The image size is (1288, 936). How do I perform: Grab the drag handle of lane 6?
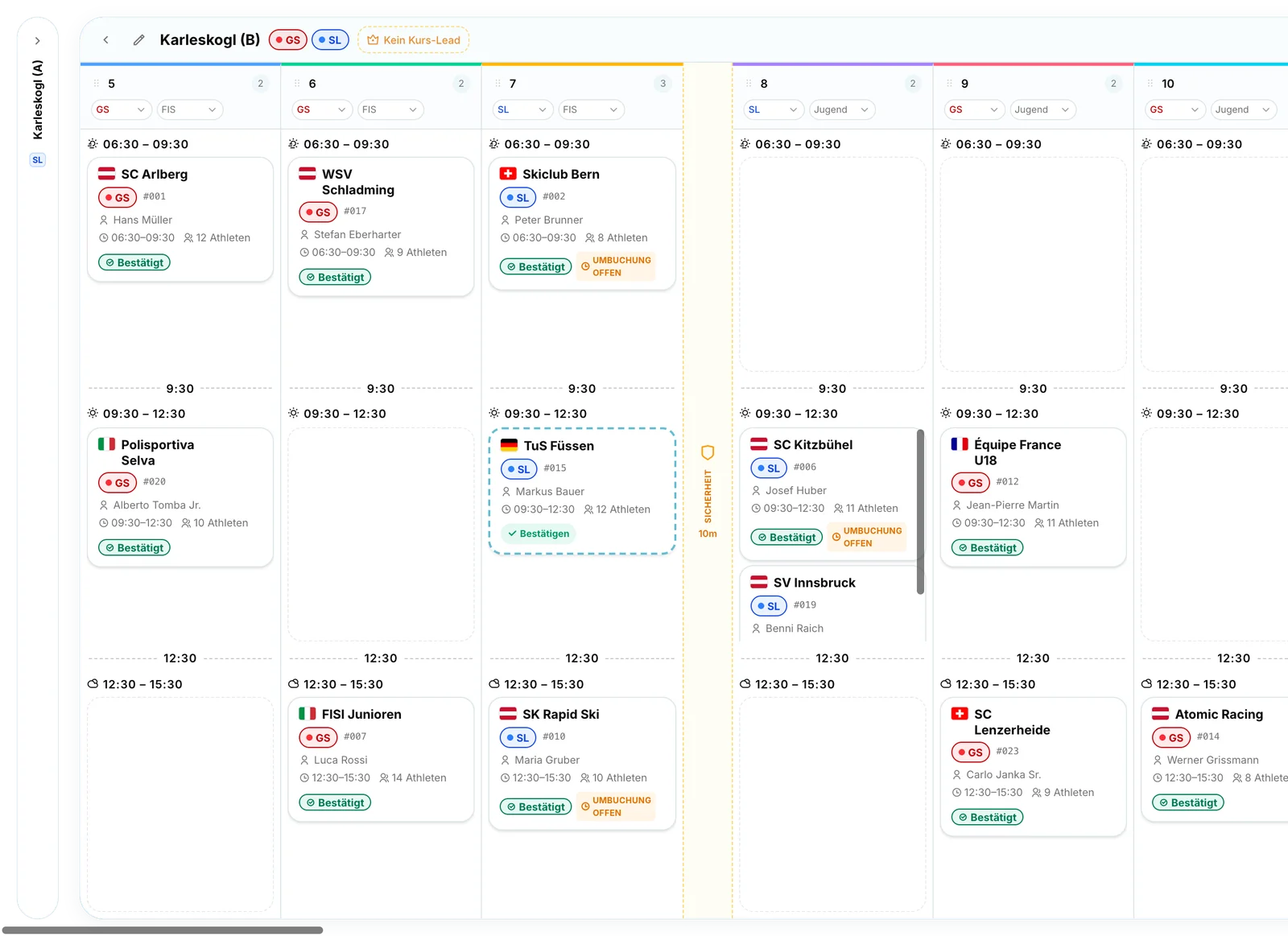[x=297, y=84]
